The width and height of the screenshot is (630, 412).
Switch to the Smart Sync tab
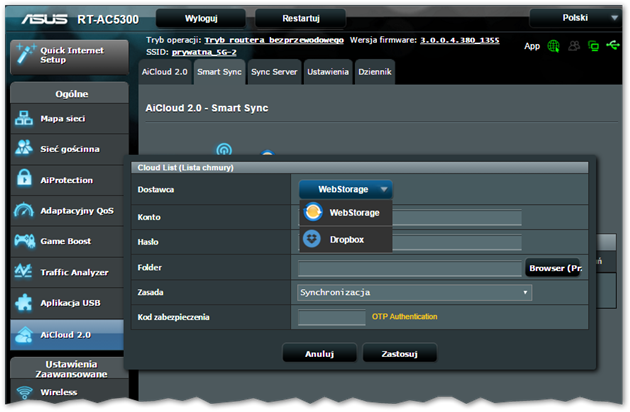pyautogui.click(x=219, y=72)
